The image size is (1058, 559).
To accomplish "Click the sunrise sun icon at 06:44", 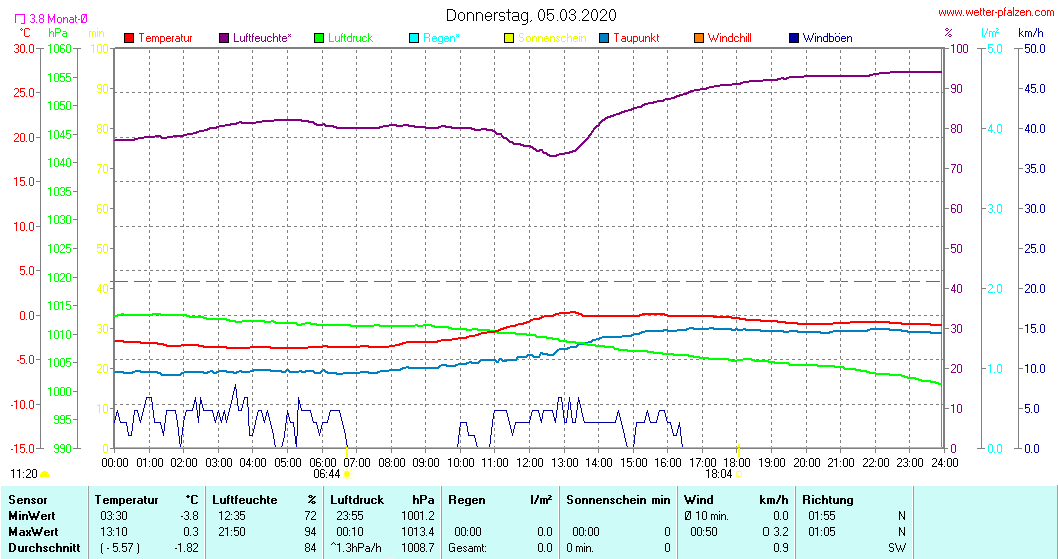I will (x=347, y=474).
